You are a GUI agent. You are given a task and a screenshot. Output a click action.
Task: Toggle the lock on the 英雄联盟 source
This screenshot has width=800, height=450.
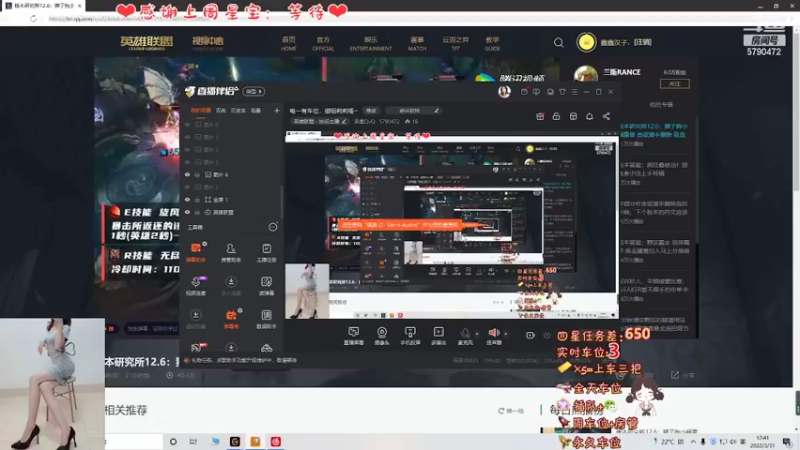(x=197, y=212)
